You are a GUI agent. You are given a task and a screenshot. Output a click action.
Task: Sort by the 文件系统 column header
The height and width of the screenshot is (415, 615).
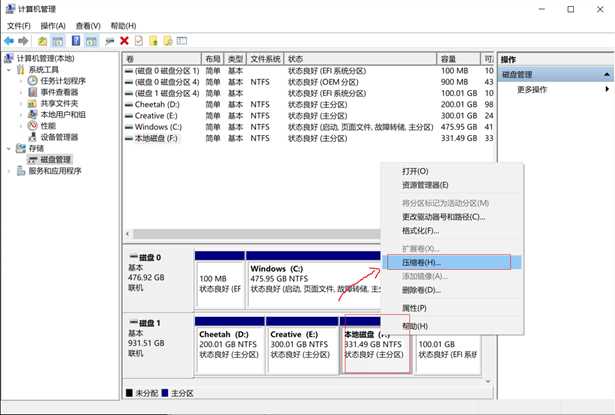click(265, 59)
